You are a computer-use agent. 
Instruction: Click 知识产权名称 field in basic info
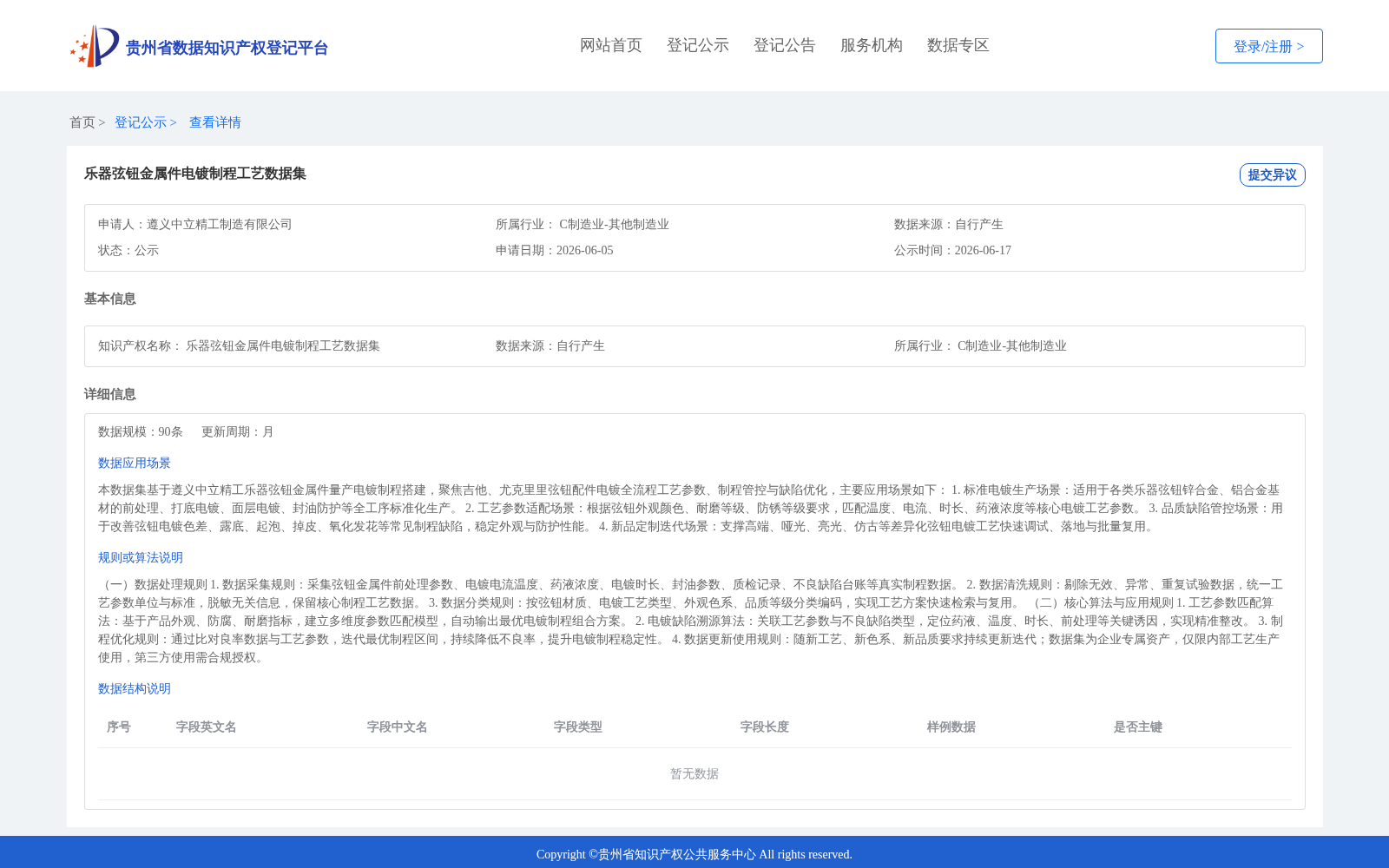240,345
